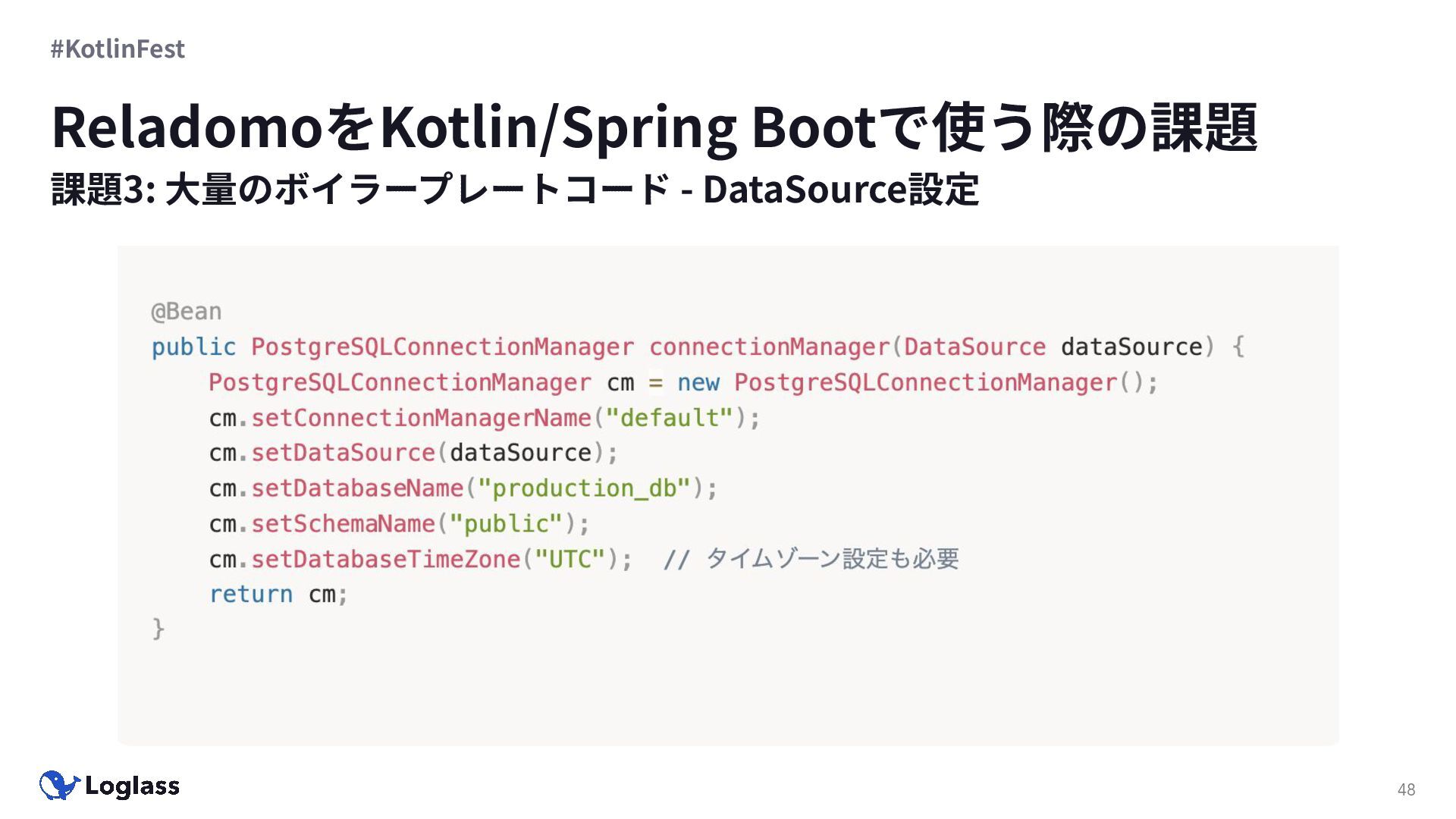Click the slide number 48

1406,789
